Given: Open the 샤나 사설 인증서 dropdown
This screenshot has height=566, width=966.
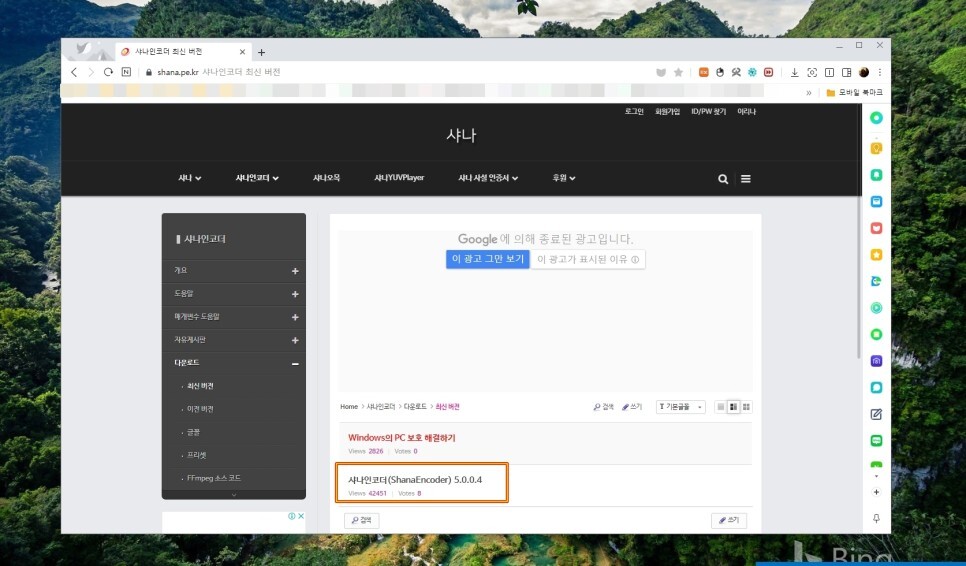Looking at the screenshot, I should pyautogui.click(x=488, y=178).
